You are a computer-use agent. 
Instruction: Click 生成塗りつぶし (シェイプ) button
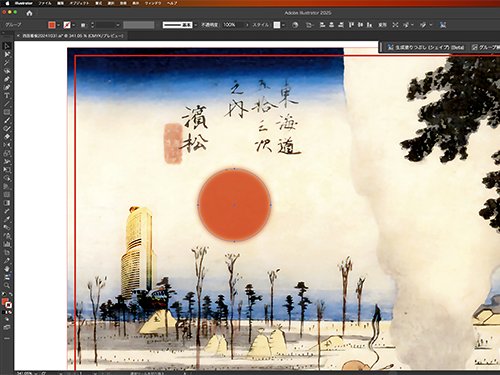click(426, 47)
